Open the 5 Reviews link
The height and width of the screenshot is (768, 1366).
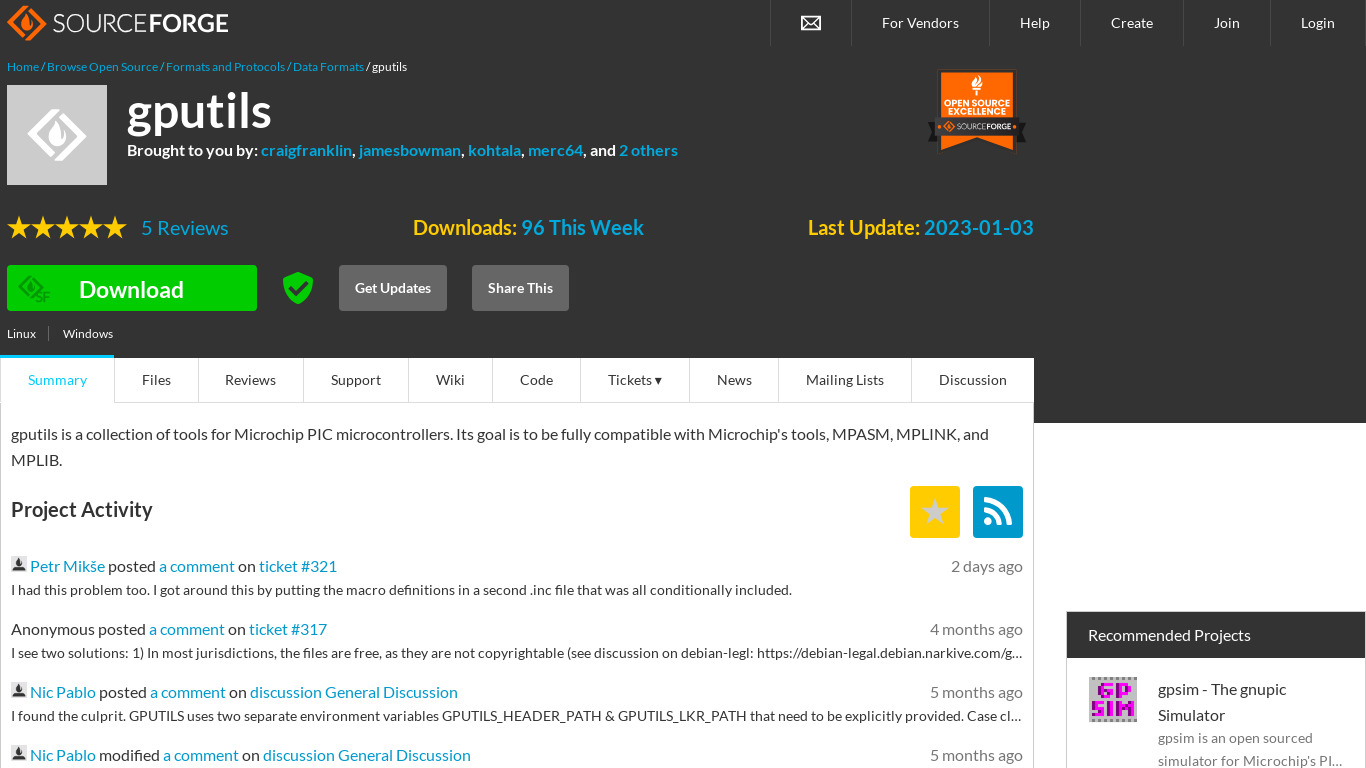(184, 228)
